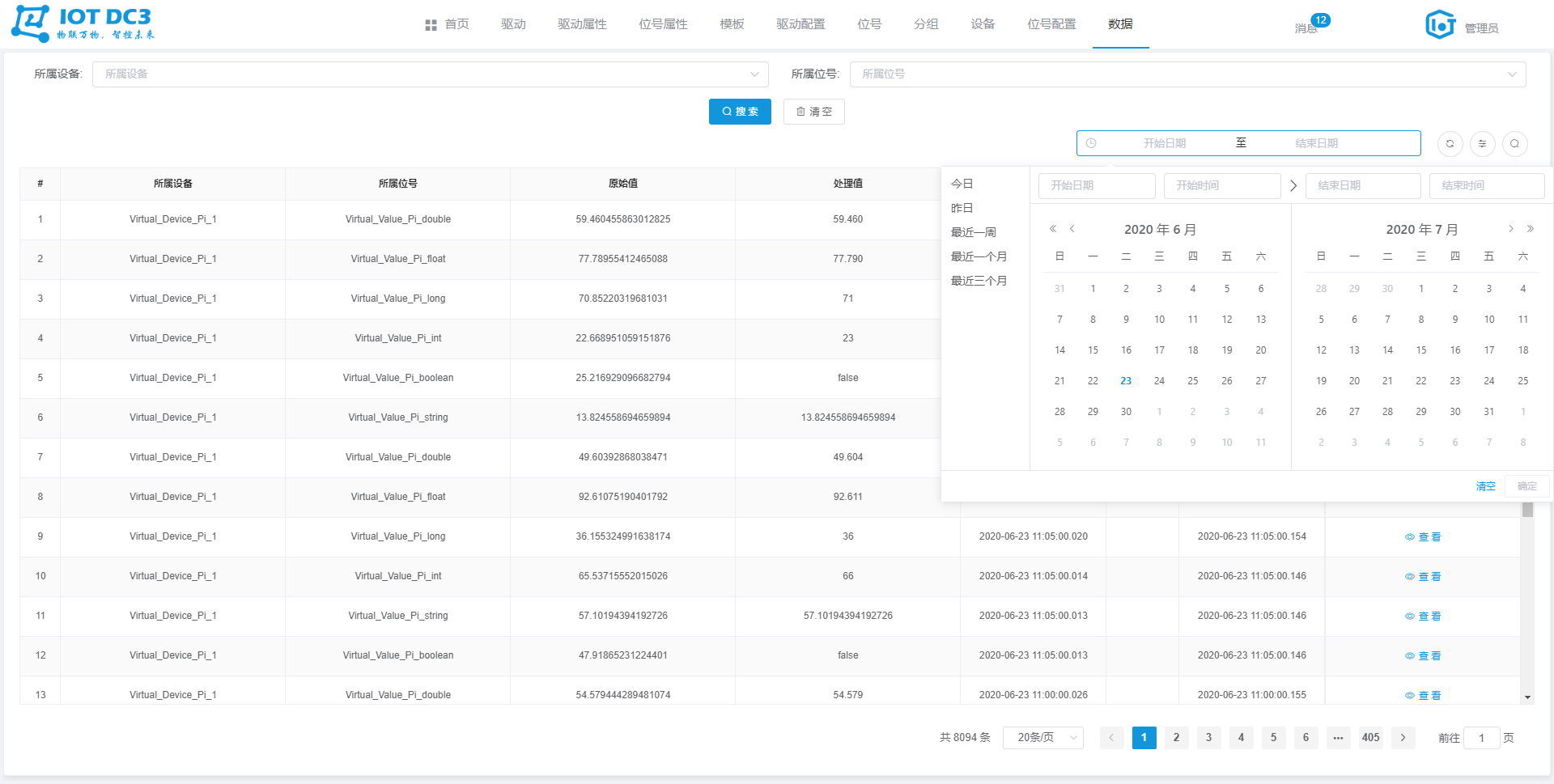Click 清空 link in date picker footer
Viewport: 1554px width, 784px height.
tap(1485, 486)
